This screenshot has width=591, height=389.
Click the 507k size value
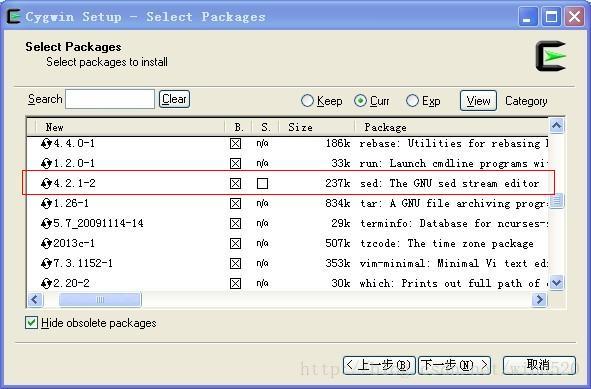[x=338, y=244]
